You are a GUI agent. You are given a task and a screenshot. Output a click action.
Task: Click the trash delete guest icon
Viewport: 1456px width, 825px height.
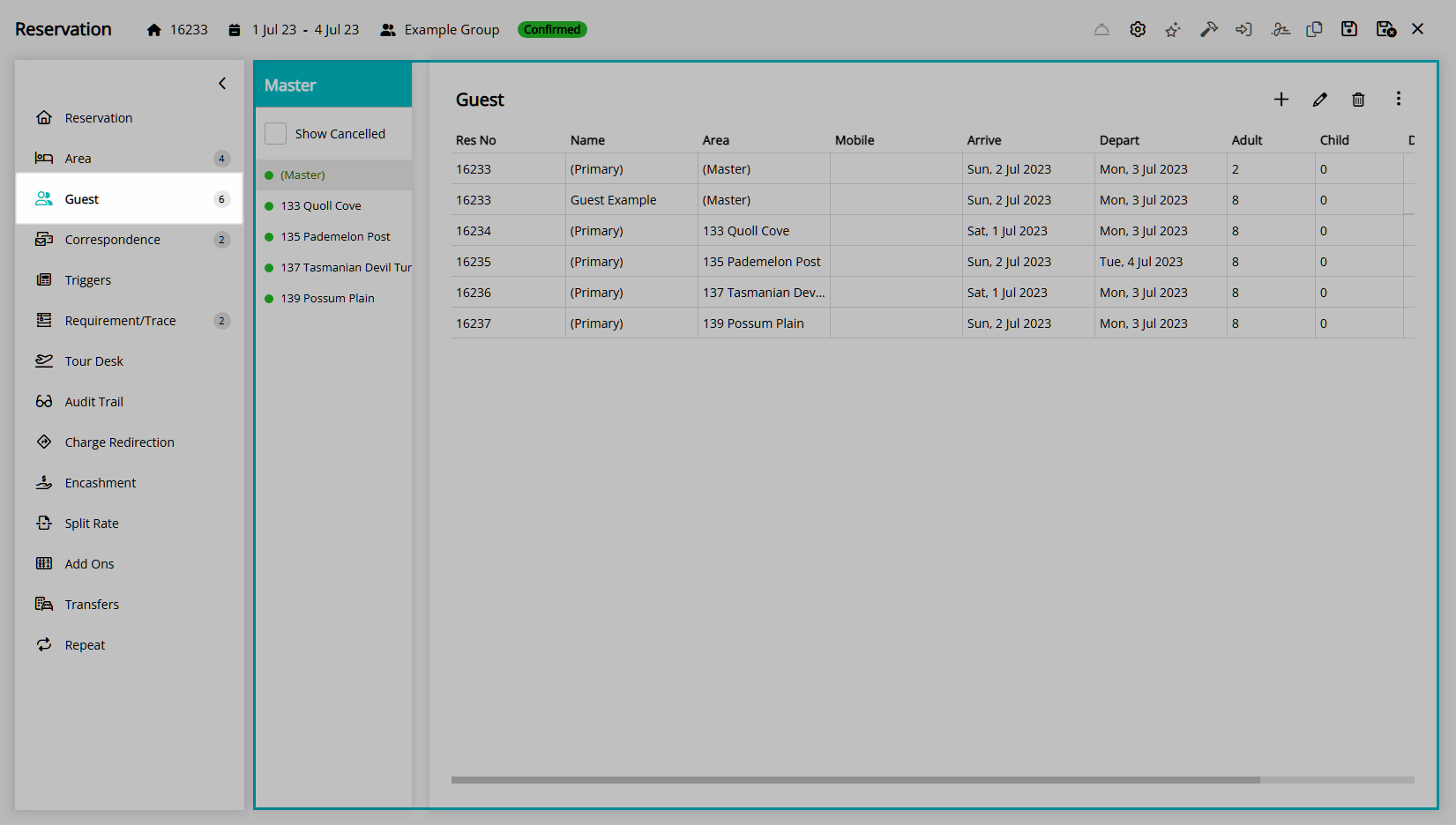pos(1358,100)
